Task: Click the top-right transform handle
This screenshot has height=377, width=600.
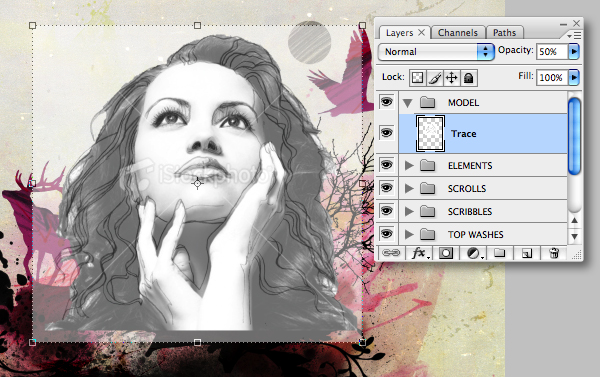Action: (x=362, y=26)
